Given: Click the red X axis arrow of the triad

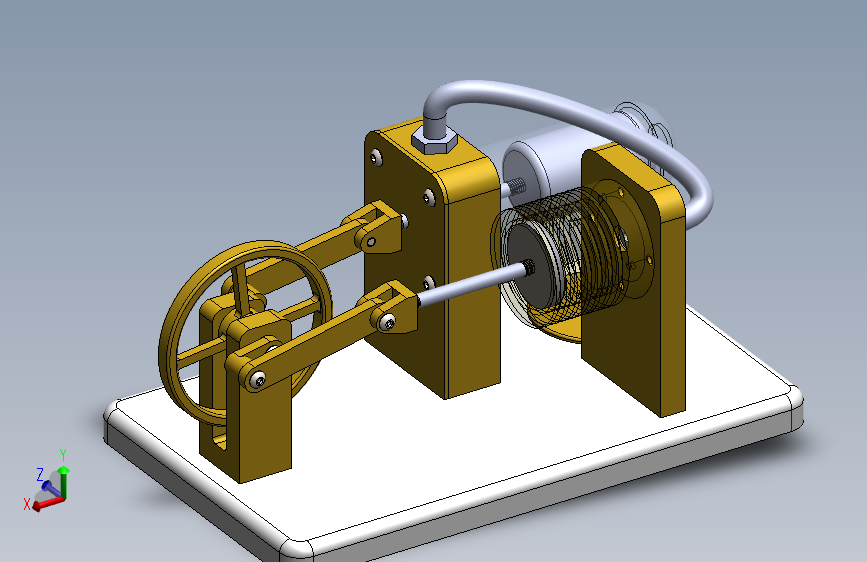Looking at the screenshot, I should tap(47, 503).
